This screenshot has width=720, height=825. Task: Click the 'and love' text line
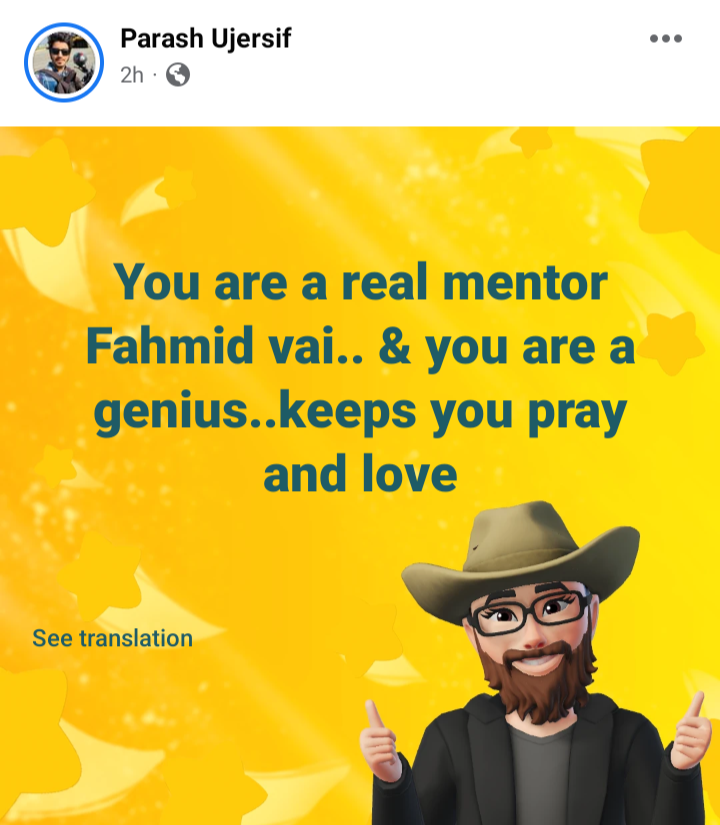(360, 474)
